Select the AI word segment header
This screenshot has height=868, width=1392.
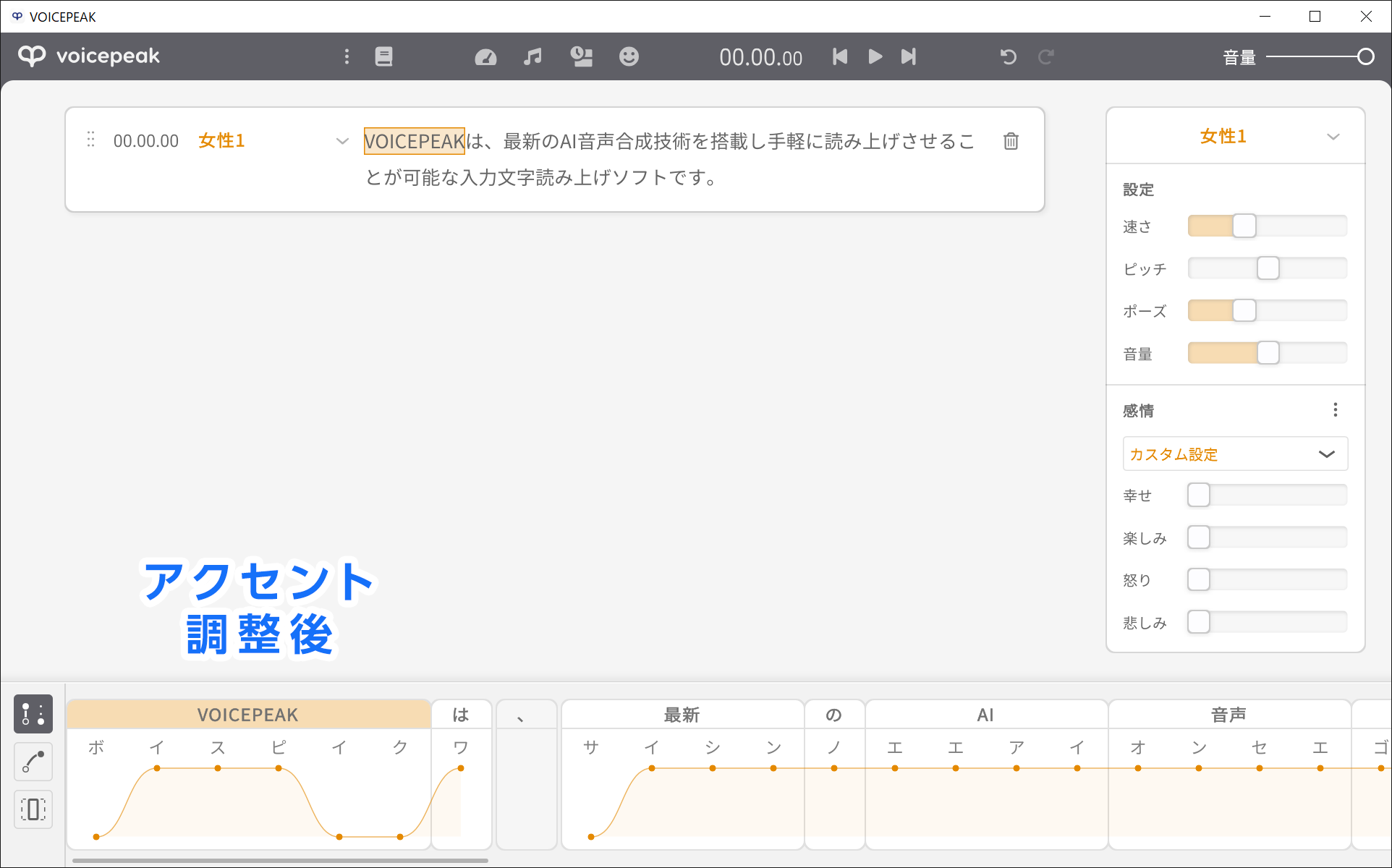click(x=985, y=715)
